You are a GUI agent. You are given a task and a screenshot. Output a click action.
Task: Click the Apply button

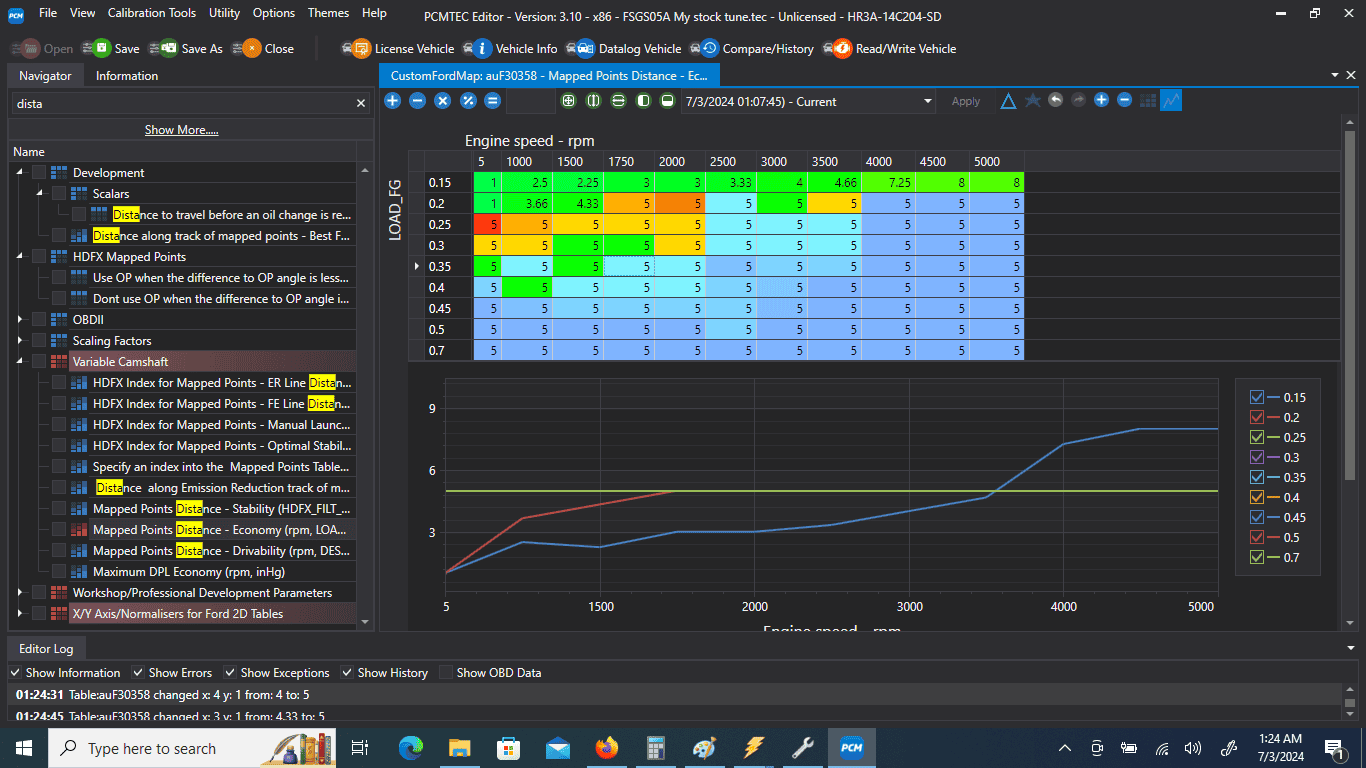pos(966,101)
